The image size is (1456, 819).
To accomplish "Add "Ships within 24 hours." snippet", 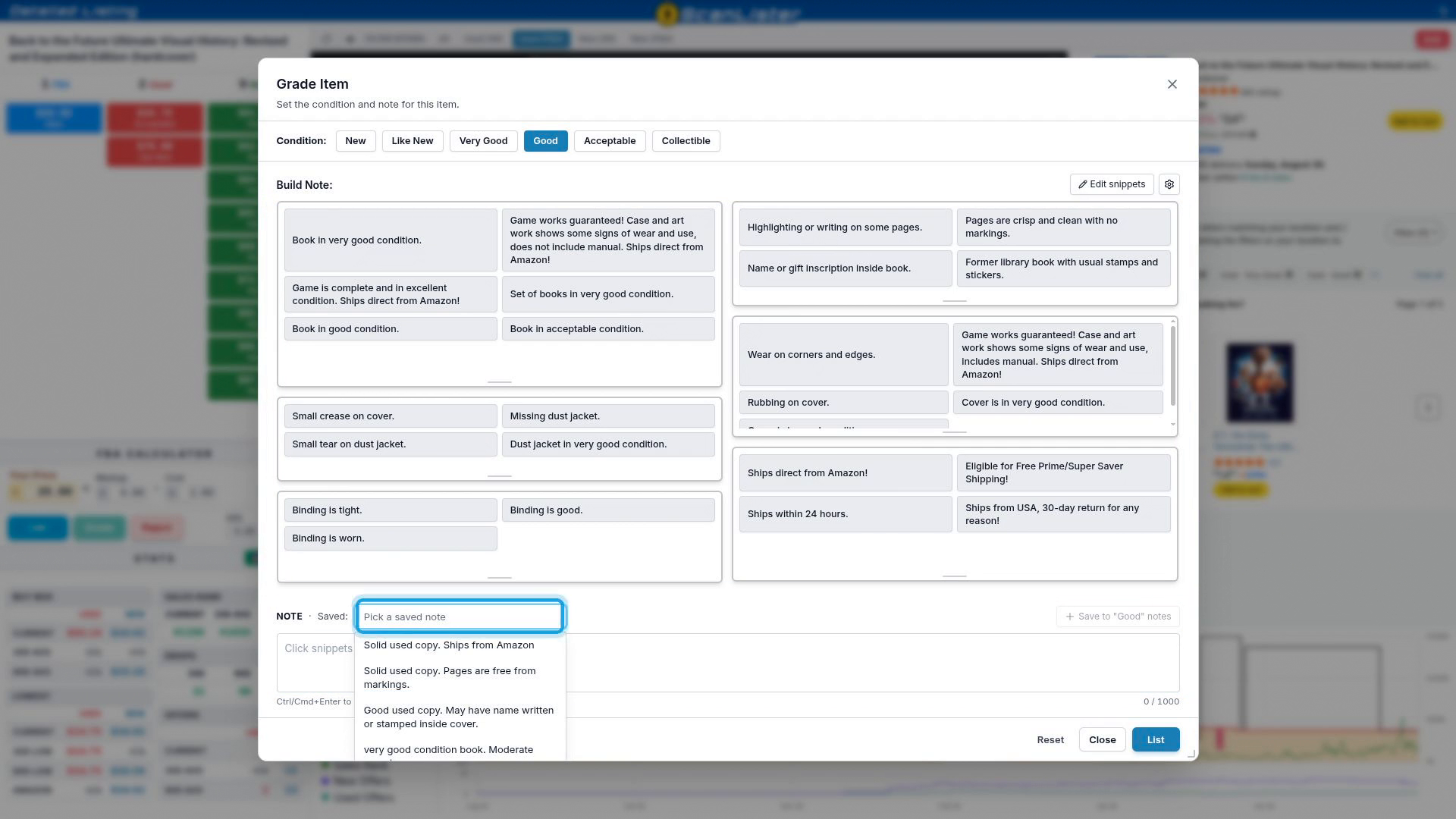I will tap(846, 514).
